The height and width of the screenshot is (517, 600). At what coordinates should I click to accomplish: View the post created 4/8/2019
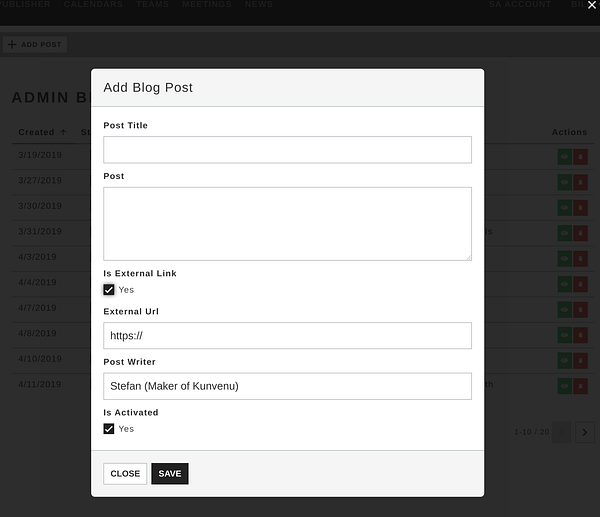pyautogui.click(x=564, y=335)
